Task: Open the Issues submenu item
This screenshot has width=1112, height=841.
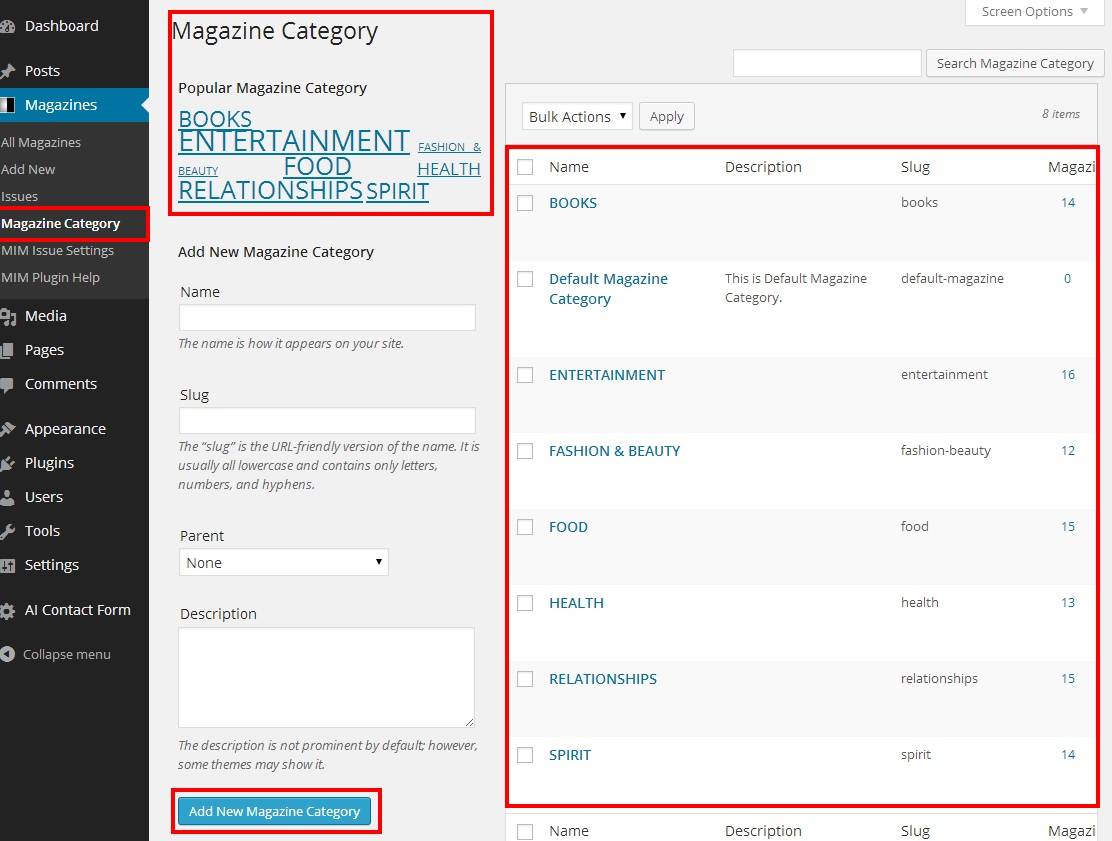Action: (x=20, y=196)
